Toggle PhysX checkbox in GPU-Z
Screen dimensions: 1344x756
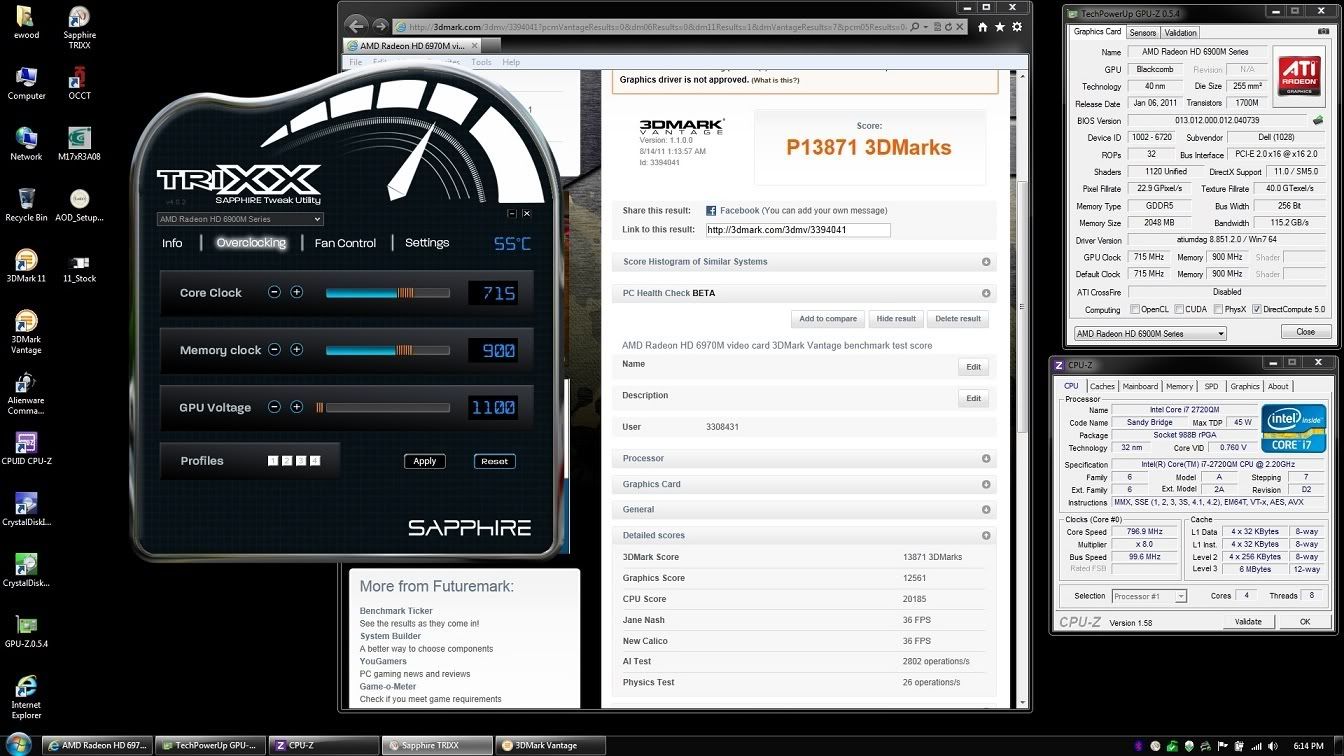click(x=1217, y=310)
